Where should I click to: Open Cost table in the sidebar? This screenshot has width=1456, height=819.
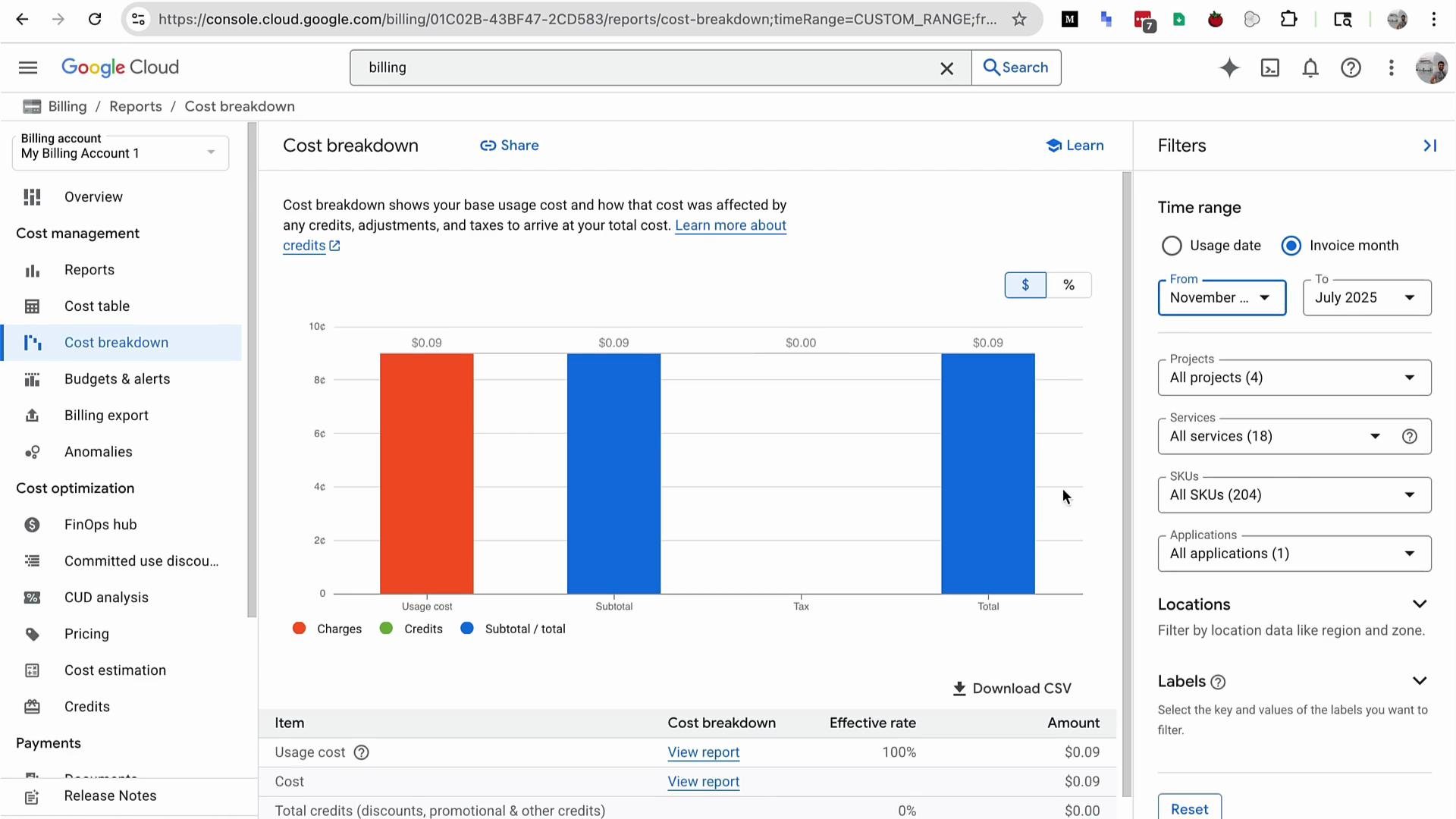(121, 306)
